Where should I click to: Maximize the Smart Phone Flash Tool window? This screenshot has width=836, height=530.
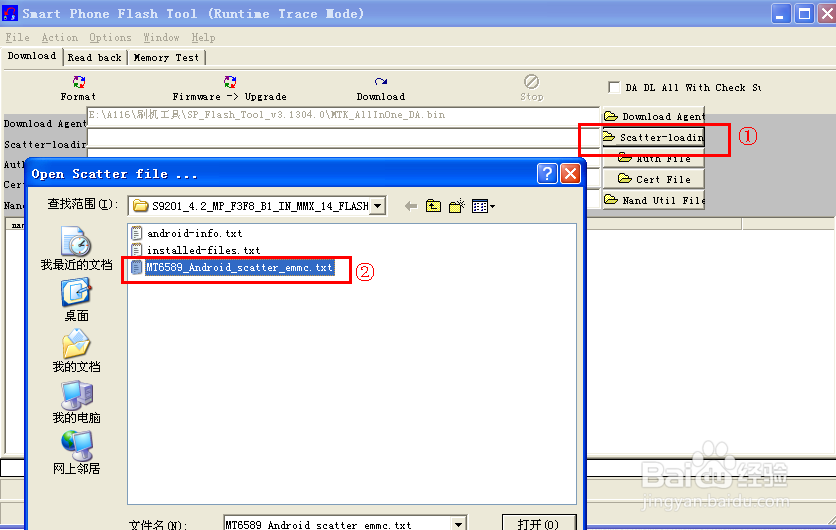tap(804, 13)
